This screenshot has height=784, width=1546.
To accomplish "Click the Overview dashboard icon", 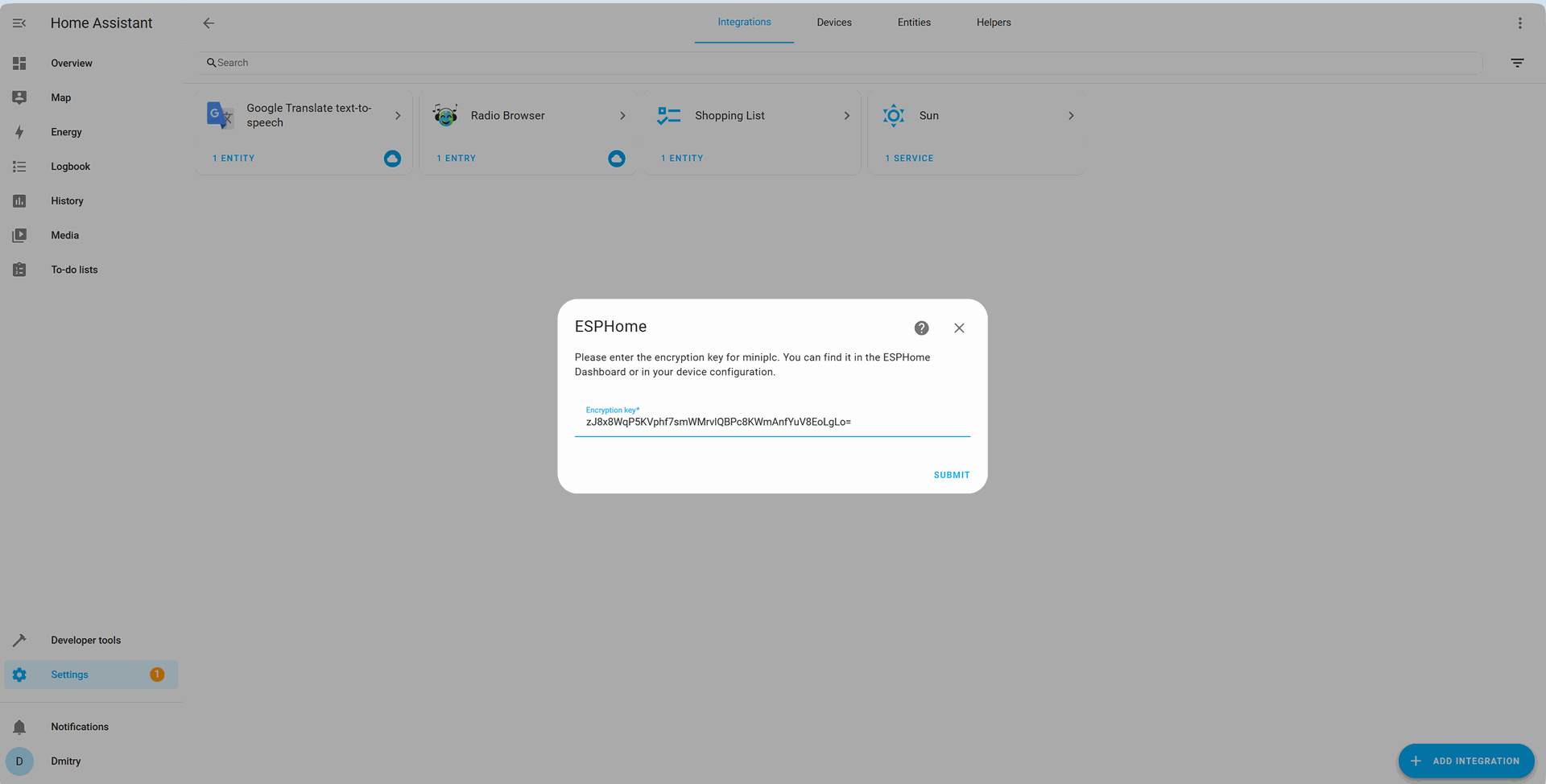I will (x=19, y=63).
